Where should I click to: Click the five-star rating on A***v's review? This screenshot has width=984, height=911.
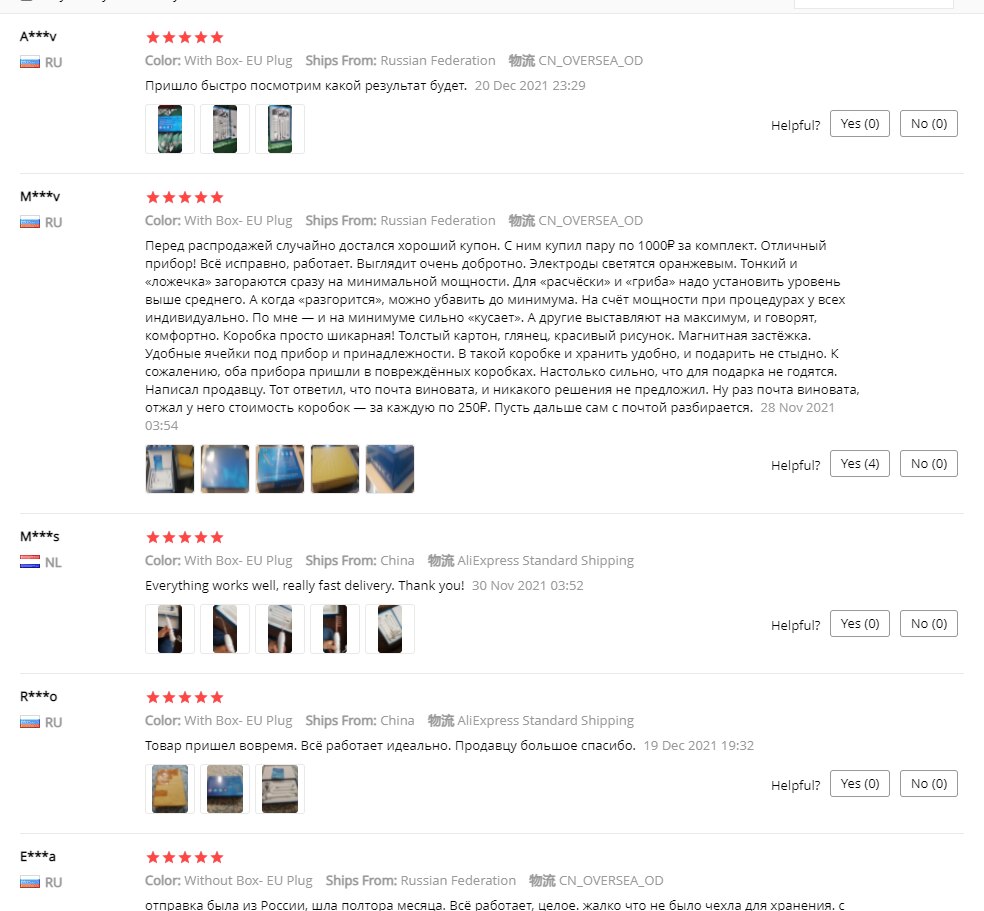point(185,38)
